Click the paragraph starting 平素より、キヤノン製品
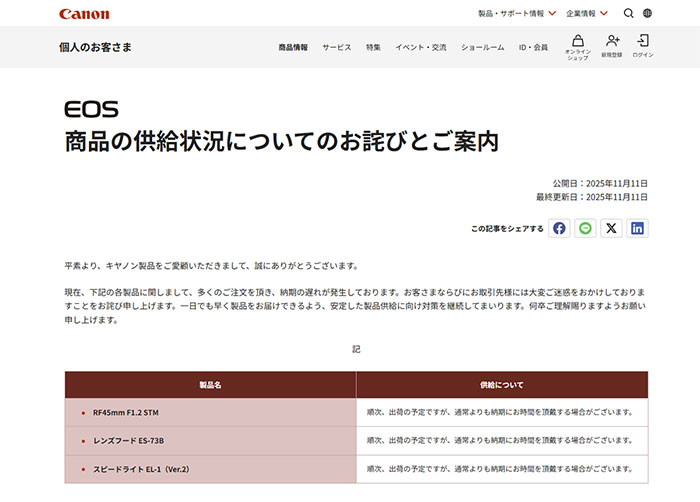 click(212, 266)
